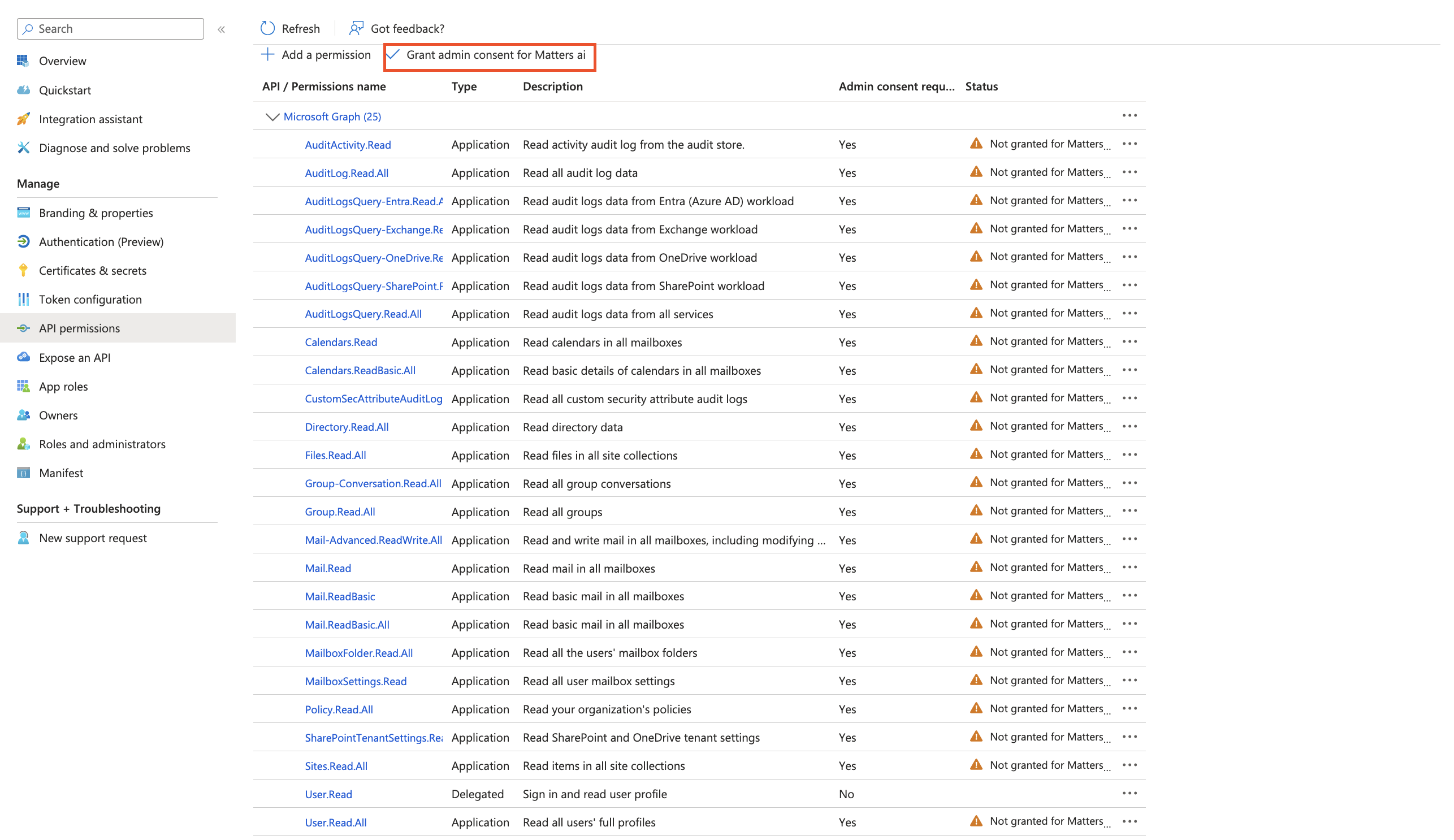Open the AuditActivity.Read permission

pyautogui.click(x=348, y=145)
